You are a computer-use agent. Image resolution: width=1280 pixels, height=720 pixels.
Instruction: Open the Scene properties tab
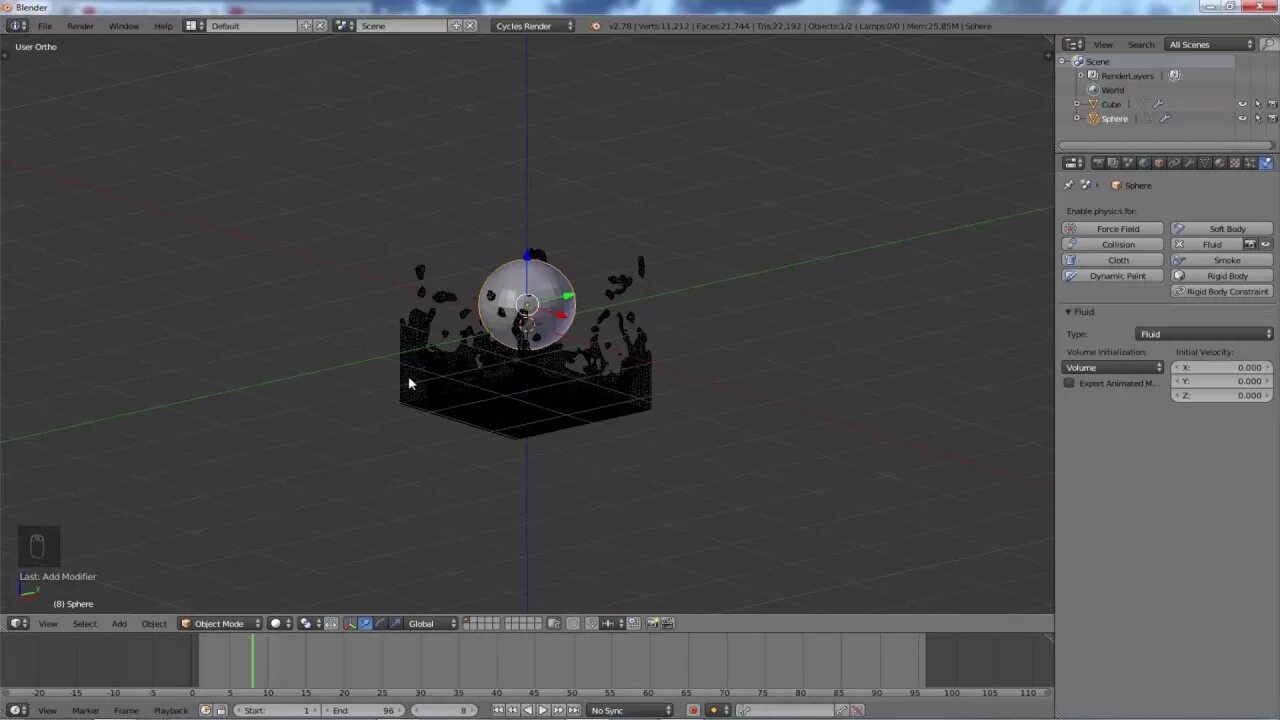(1129, 163)
